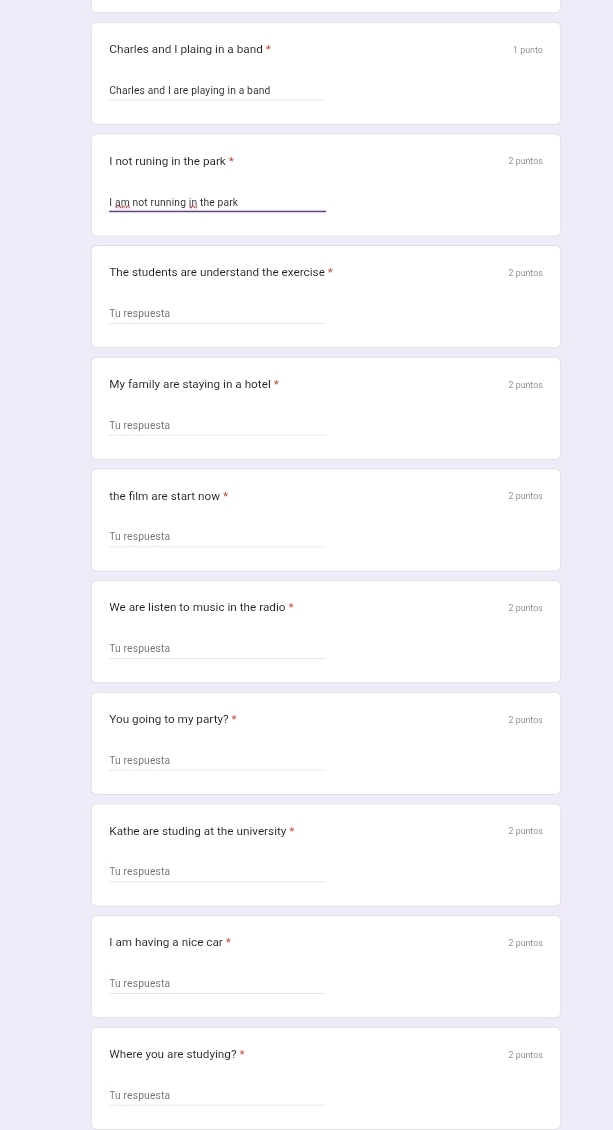Screen dimensions: 613x1130
Task: Select answer field for 'The students are understand the exercise'
Action: [217, 313]
